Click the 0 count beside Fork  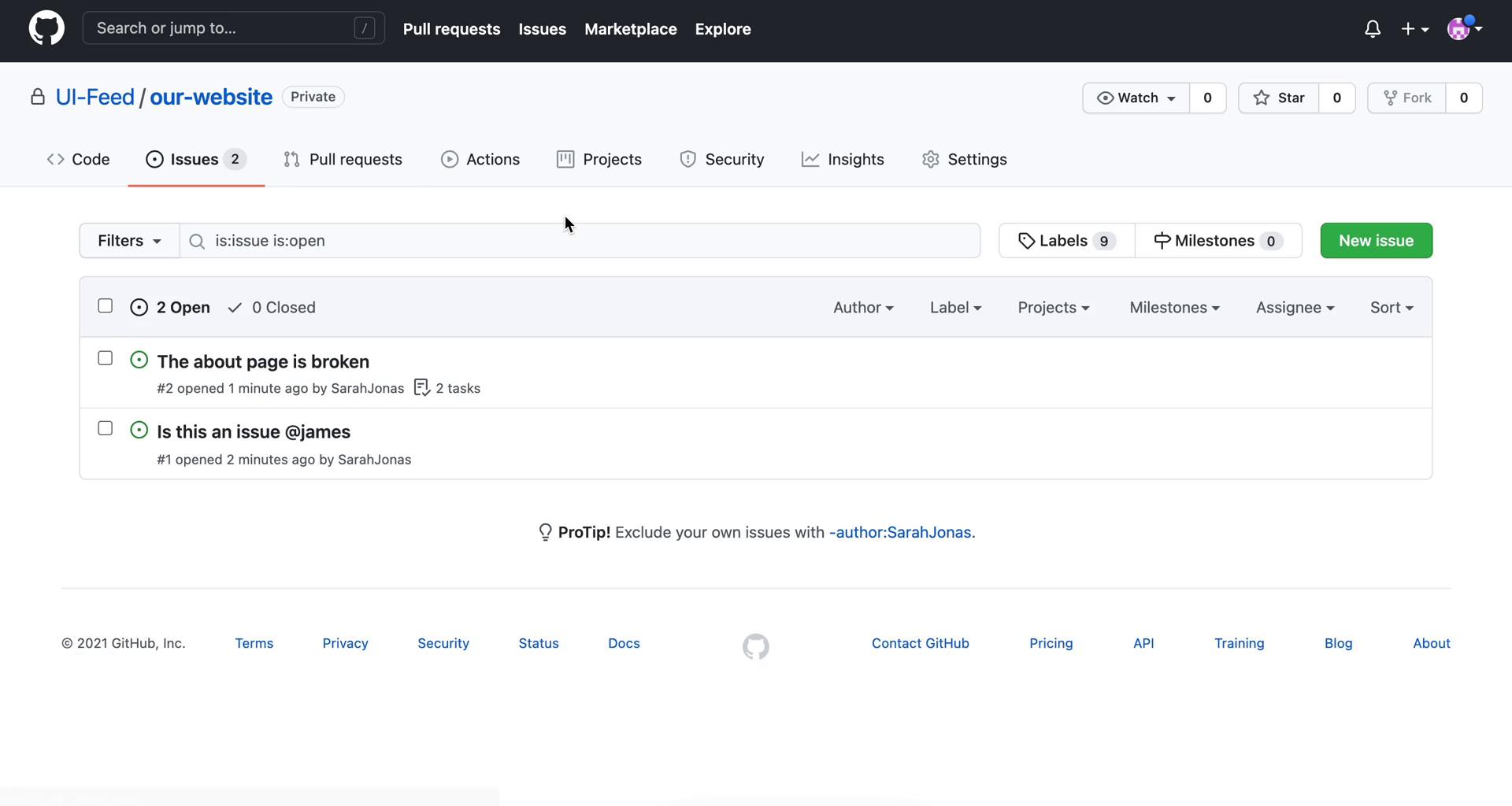(1464, 98)
